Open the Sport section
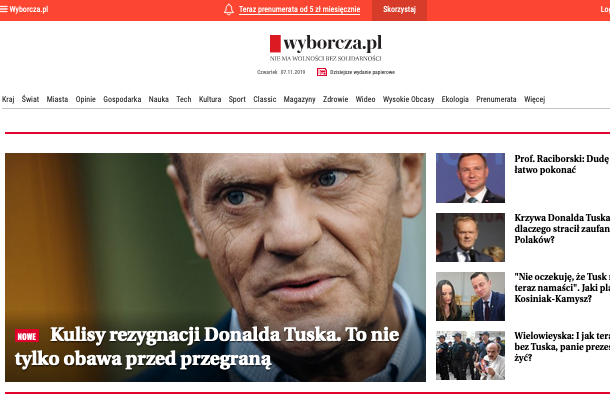This screenshot has height=407, width=610. (x=237, y=99)
